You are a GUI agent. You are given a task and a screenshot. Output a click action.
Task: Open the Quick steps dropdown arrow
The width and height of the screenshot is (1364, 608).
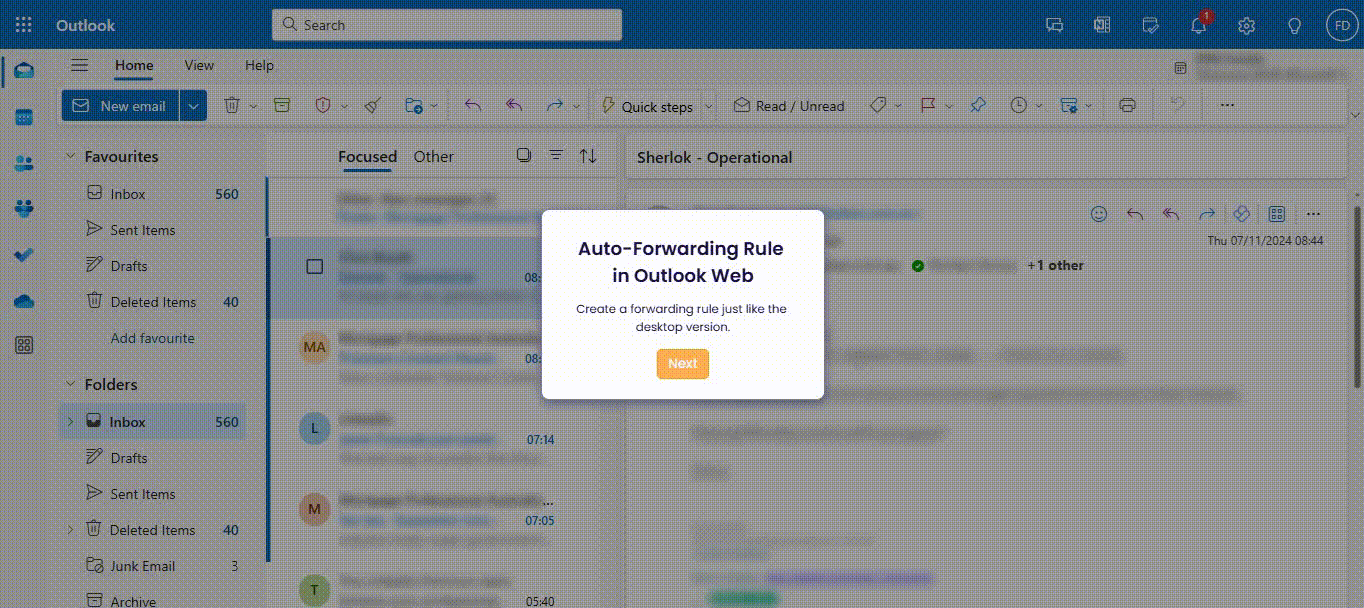[709, 106]
